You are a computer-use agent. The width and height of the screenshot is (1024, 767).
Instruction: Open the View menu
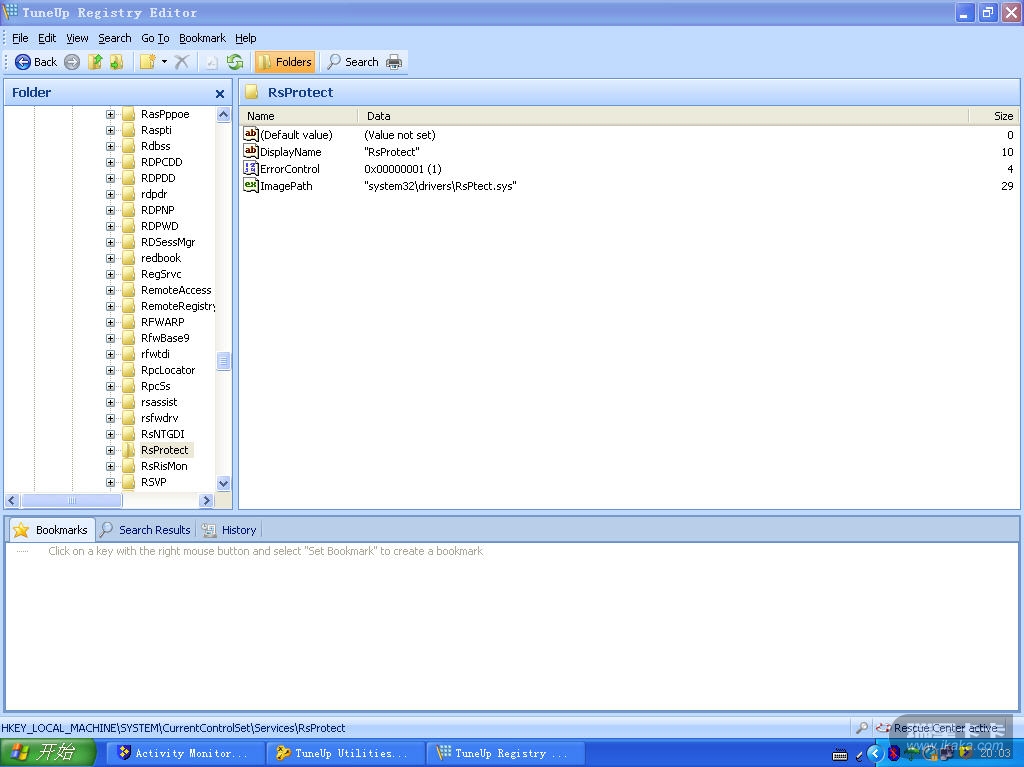pyautogui.click(x=77, y=38)
